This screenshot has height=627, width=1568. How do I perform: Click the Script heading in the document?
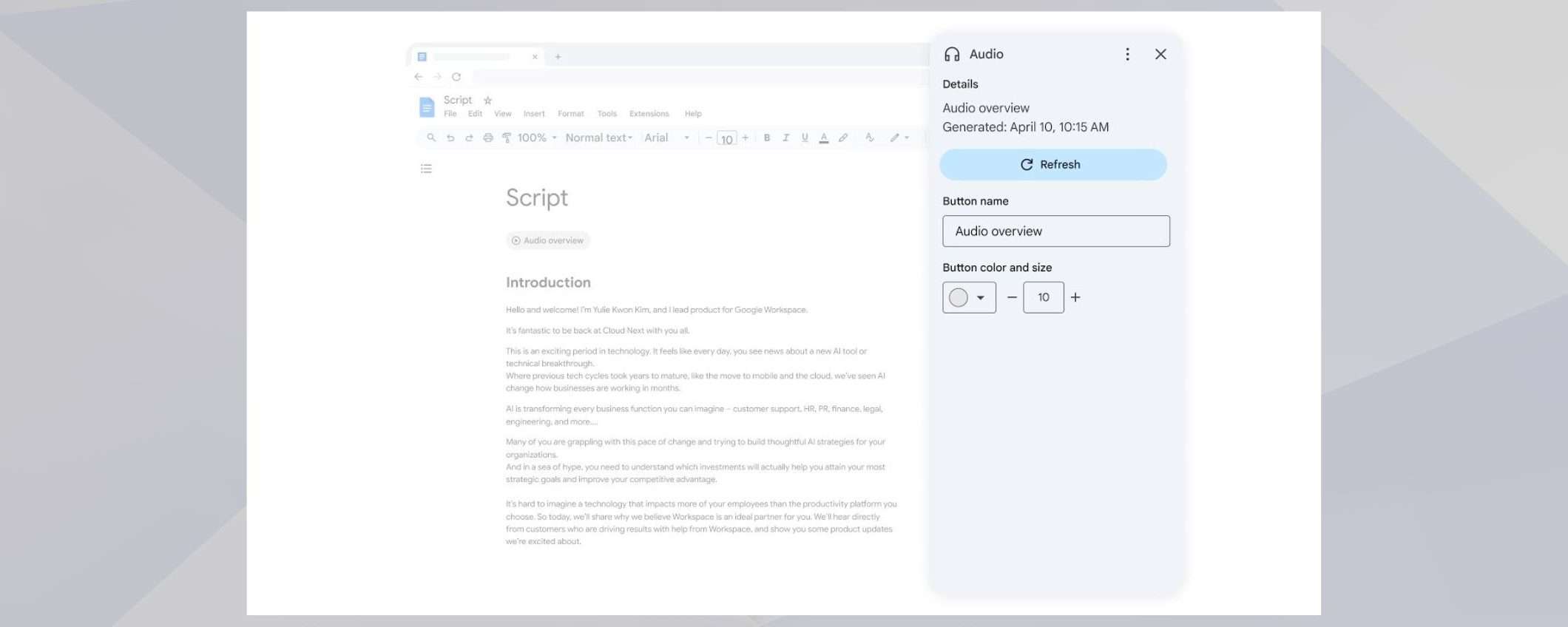(x=537, y=197)
